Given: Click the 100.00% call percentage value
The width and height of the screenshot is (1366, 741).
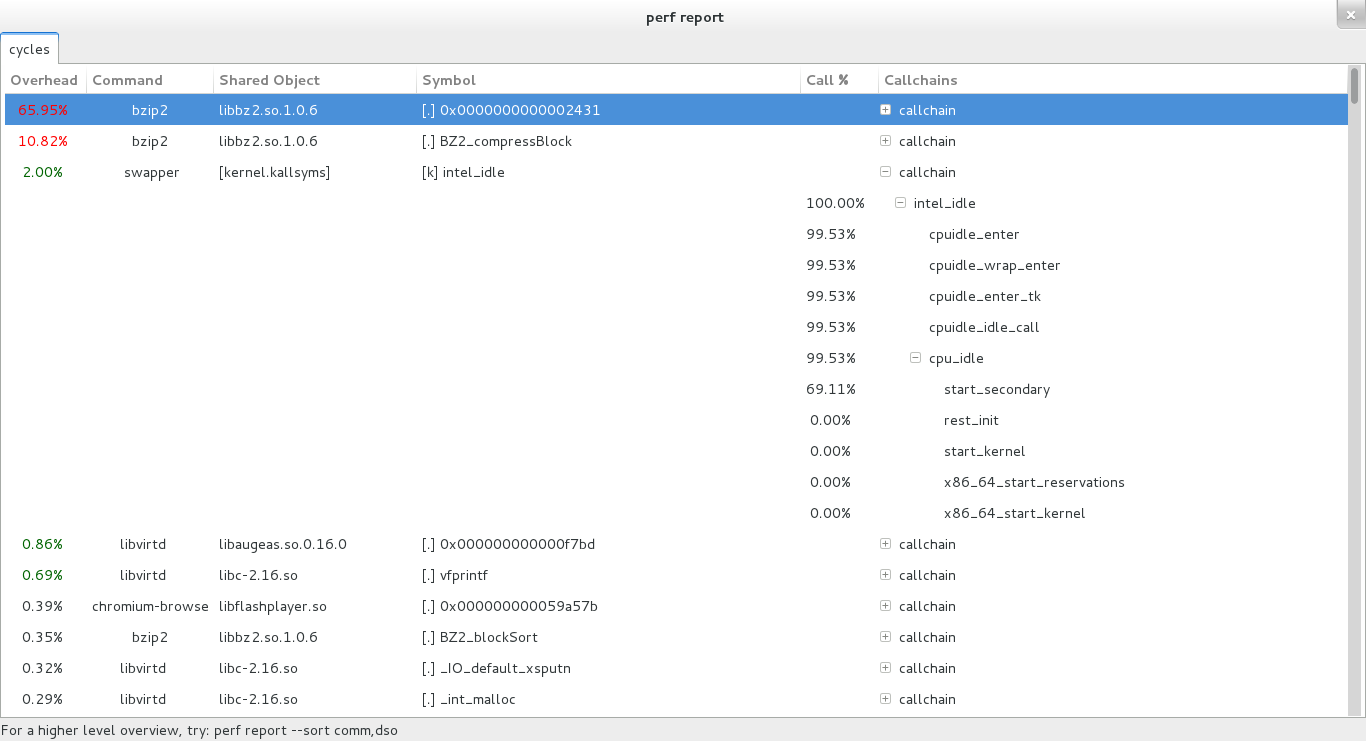Looking at the screenshot, I should point(835,203).
